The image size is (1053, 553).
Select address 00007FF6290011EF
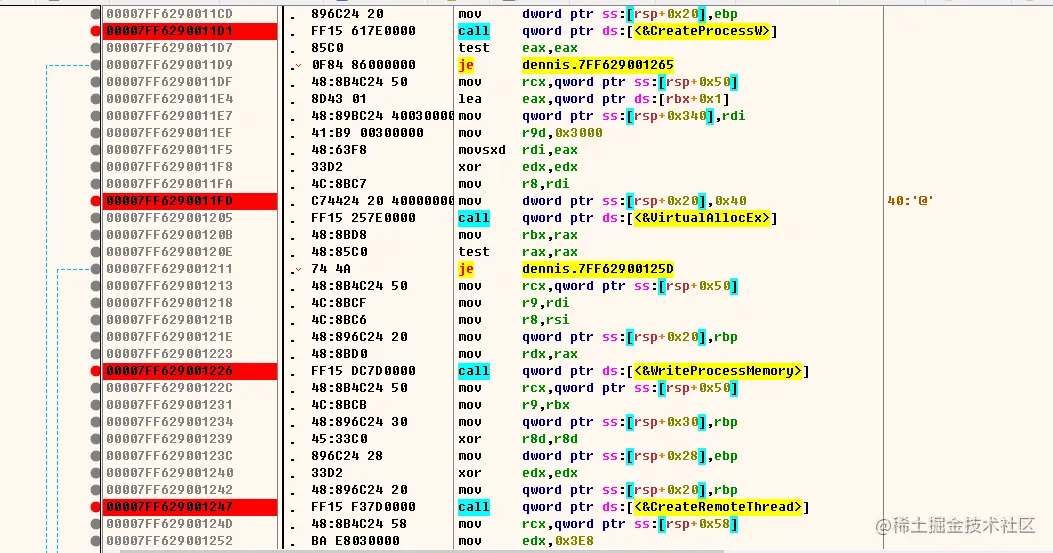[x=169, y=133]
